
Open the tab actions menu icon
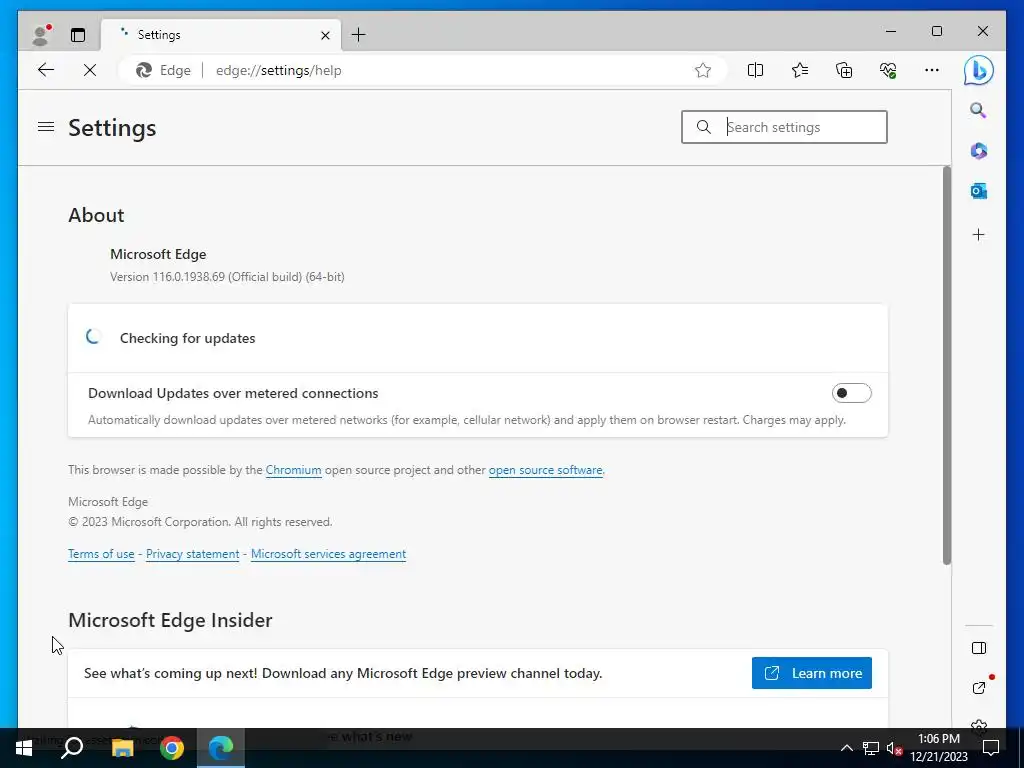pos(78,35)
